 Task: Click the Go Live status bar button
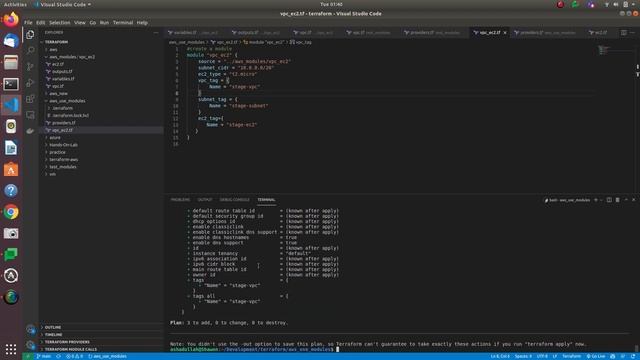point(596,356)
